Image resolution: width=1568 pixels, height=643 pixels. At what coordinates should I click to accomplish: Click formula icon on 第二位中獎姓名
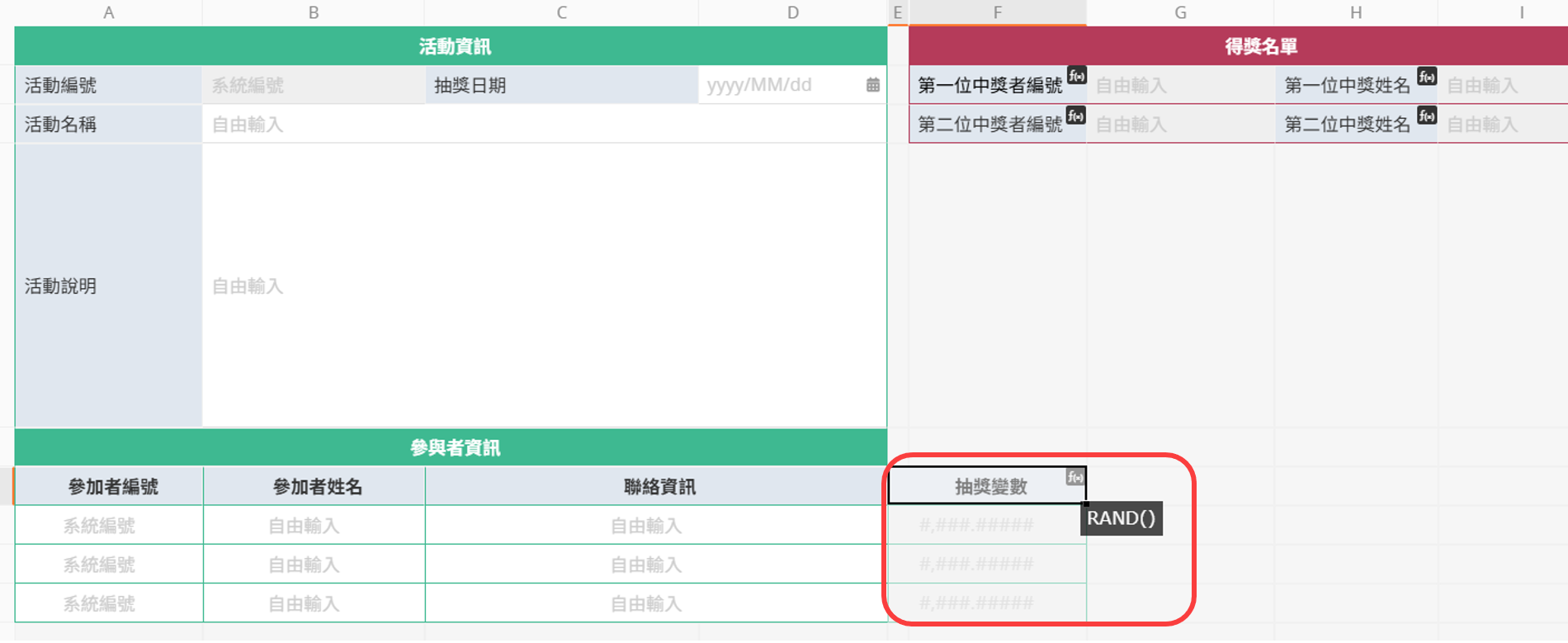(1427, 116)
